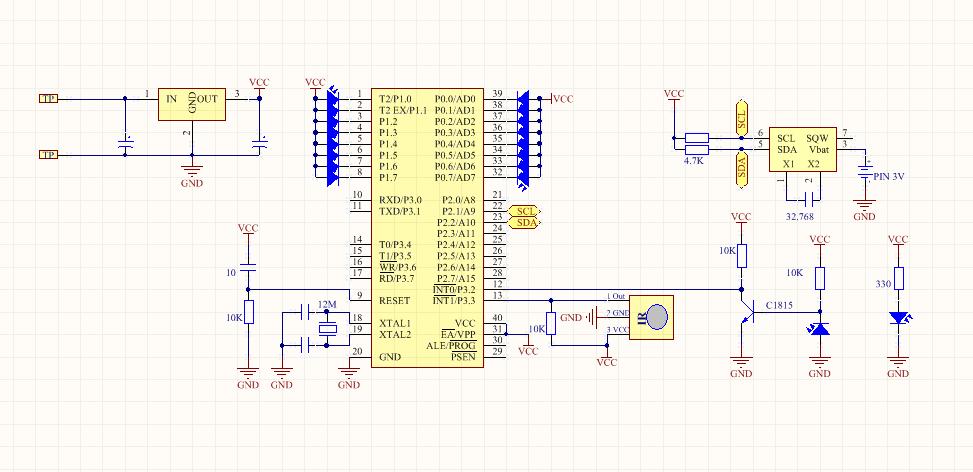Click the VCC symbol above the reset capacitor
Image resolution: width=973 pixels, height=472 pixels.
248,229
